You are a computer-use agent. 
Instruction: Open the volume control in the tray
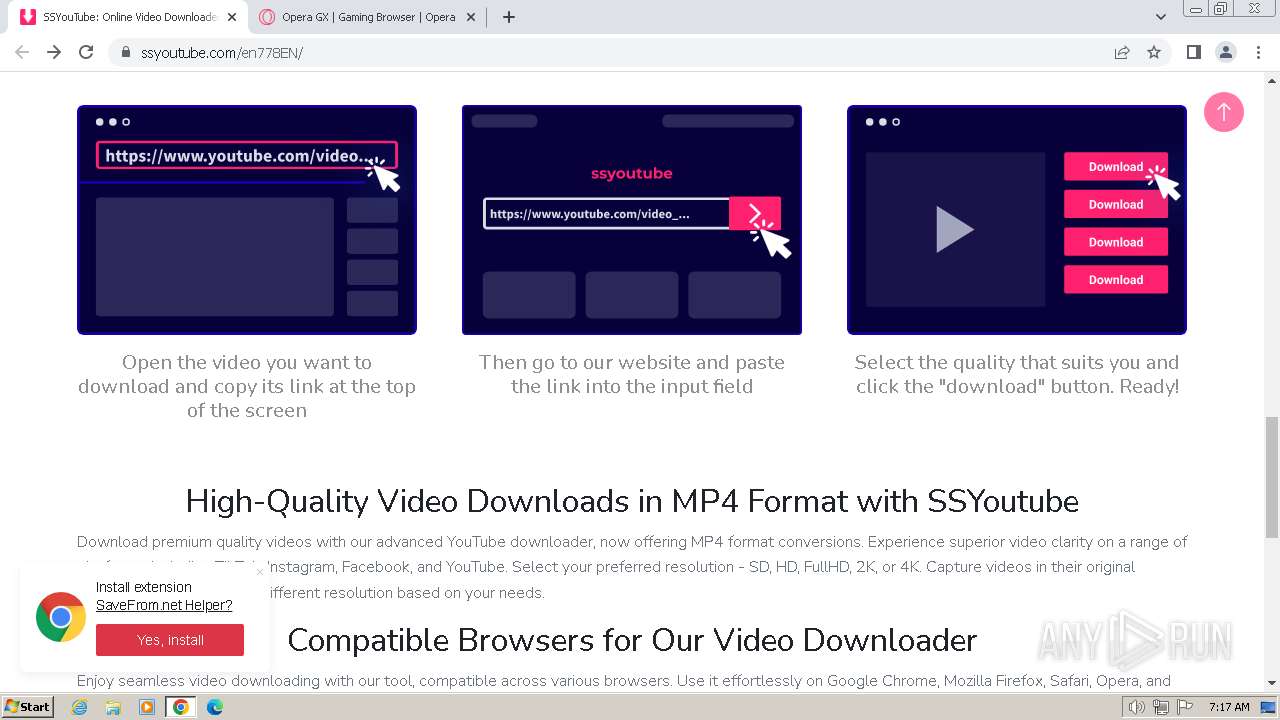tap(1137, 707)
